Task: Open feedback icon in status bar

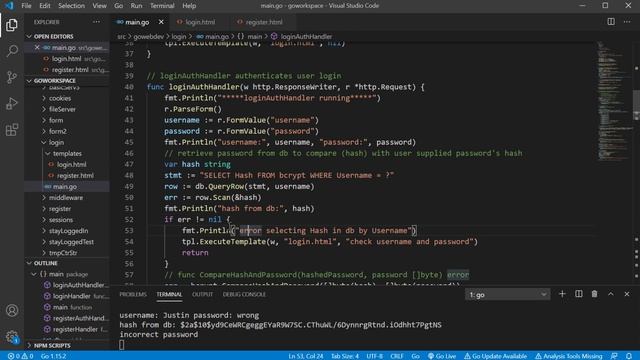Action: pos(614,356)
